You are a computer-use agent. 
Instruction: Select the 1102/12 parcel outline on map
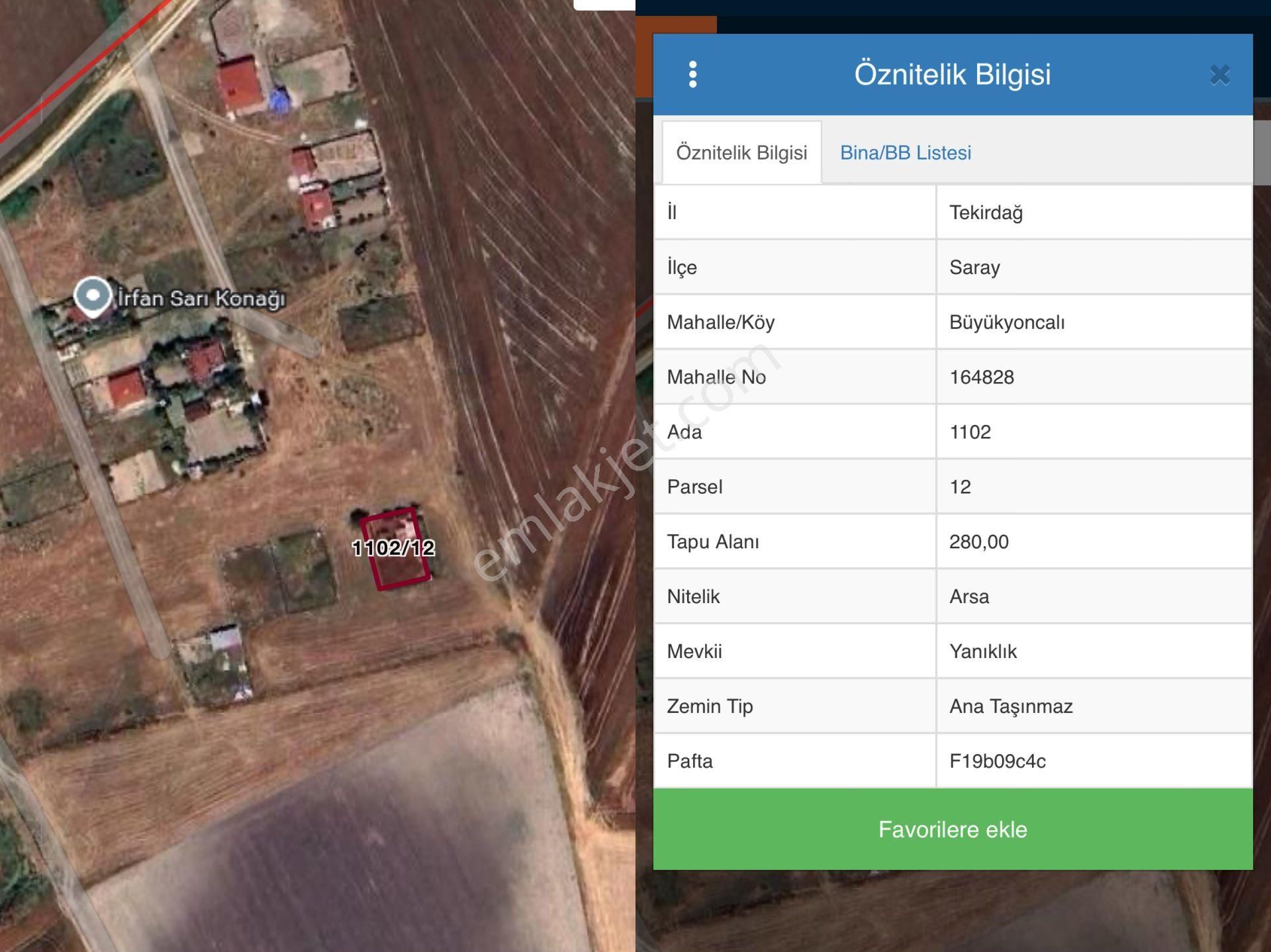395,549
